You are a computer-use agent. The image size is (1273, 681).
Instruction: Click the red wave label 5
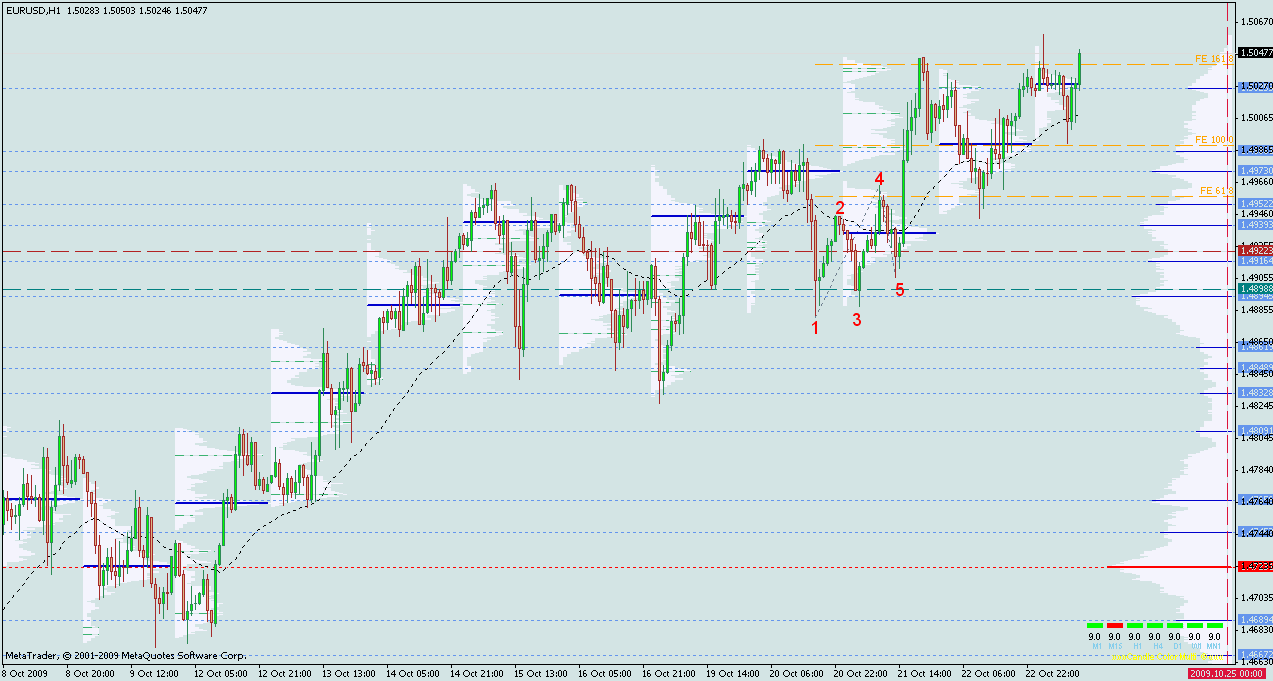pos(900,290)
